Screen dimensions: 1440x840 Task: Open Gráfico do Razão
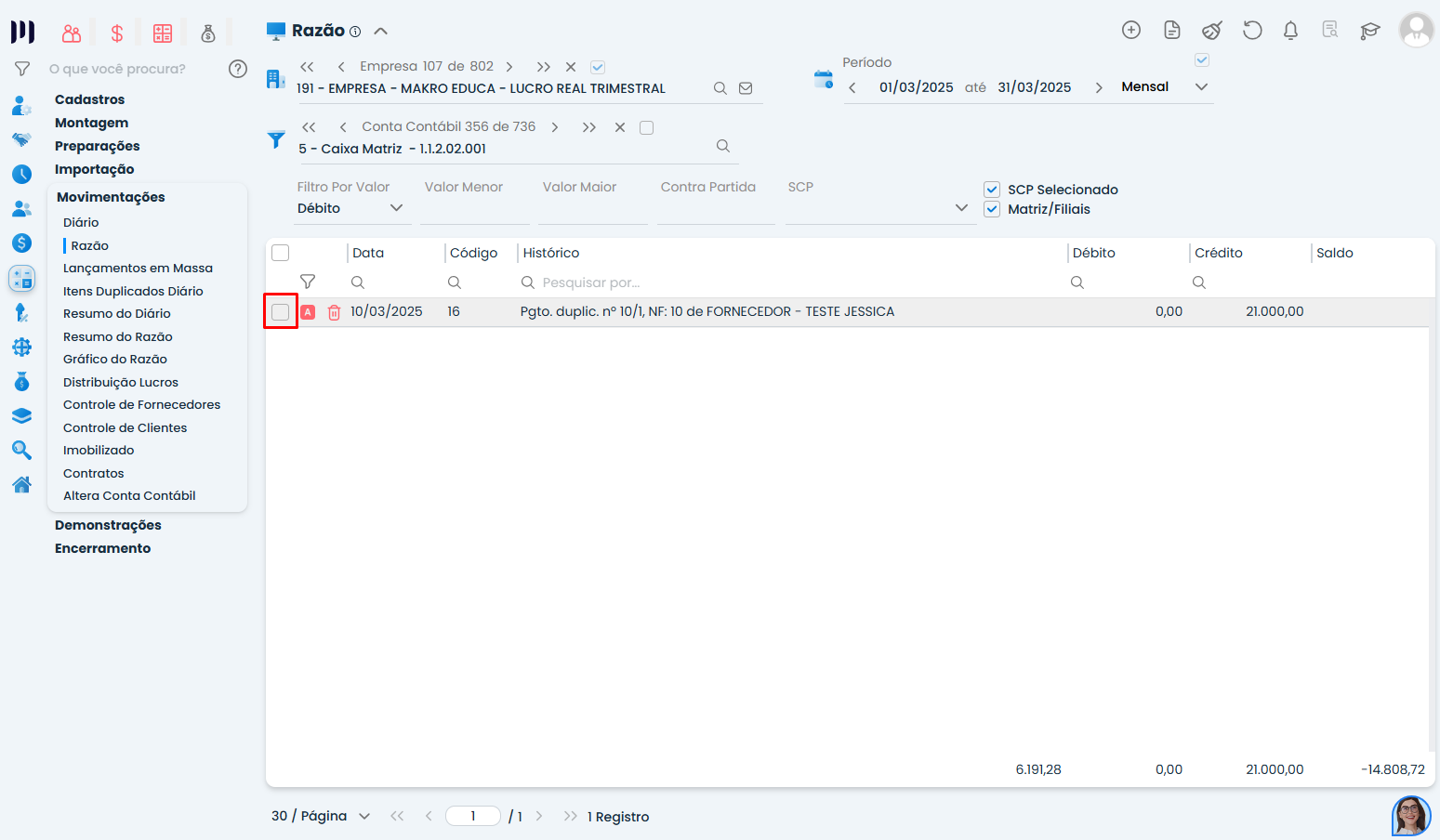pyautogui.click(x=115, y=359)
